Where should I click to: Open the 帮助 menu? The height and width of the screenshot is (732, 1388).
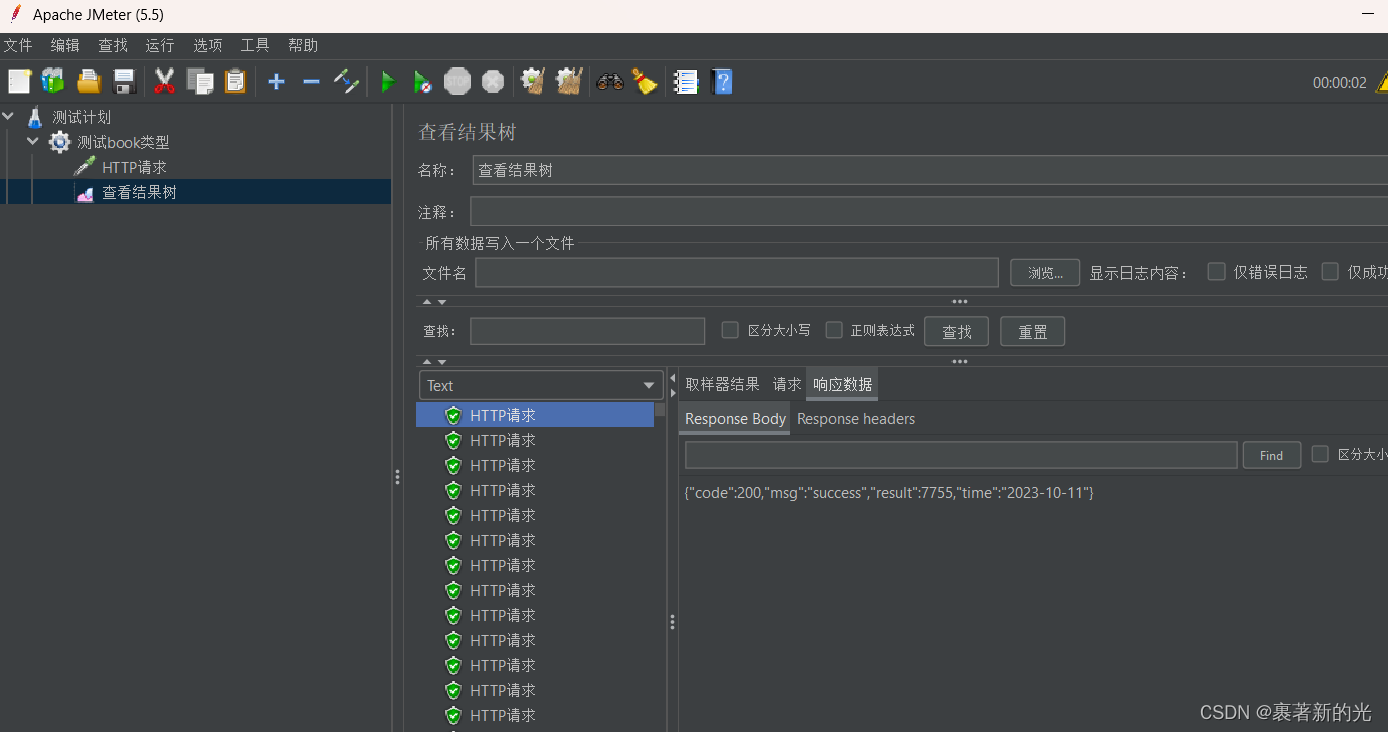coord(303,45)
